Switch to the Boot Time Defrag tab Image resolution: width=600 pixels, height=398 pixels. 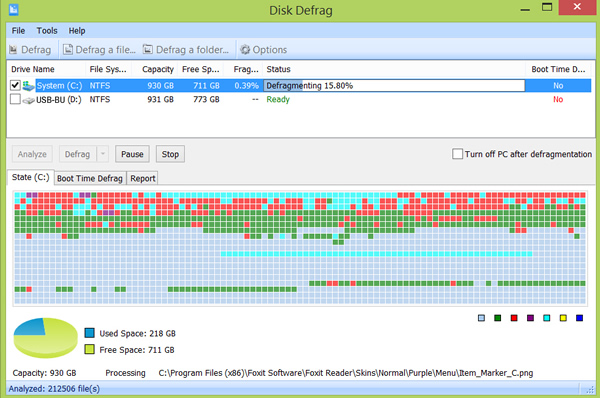(x=90, y=178)
